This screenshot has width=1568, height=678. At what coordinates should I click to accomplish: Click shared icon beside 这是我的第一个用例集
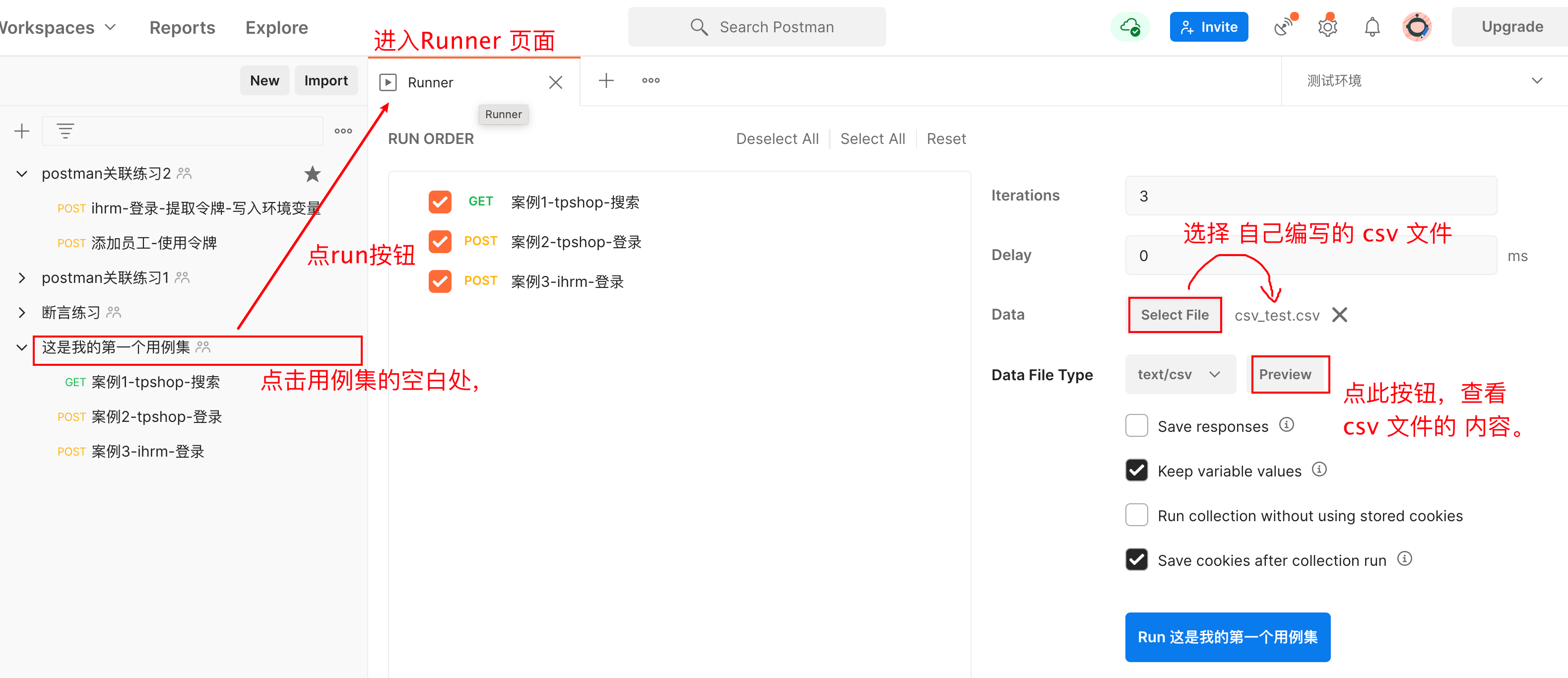pyautogui.click(x=203, y=347)
